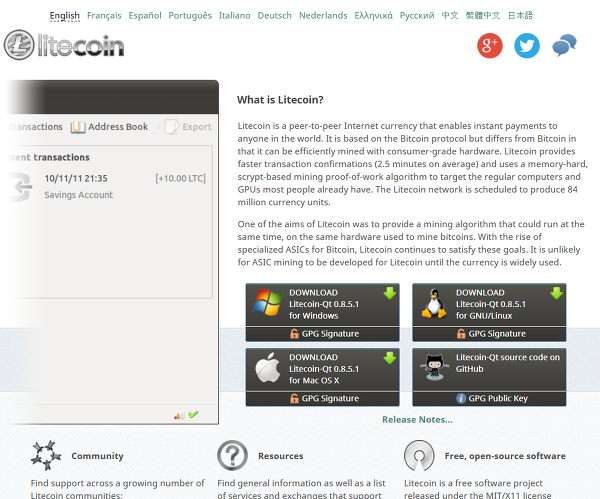Open Litecoin-Qt source code on GitHub
This screenshot has width=600, height=499.
[489, 369]
